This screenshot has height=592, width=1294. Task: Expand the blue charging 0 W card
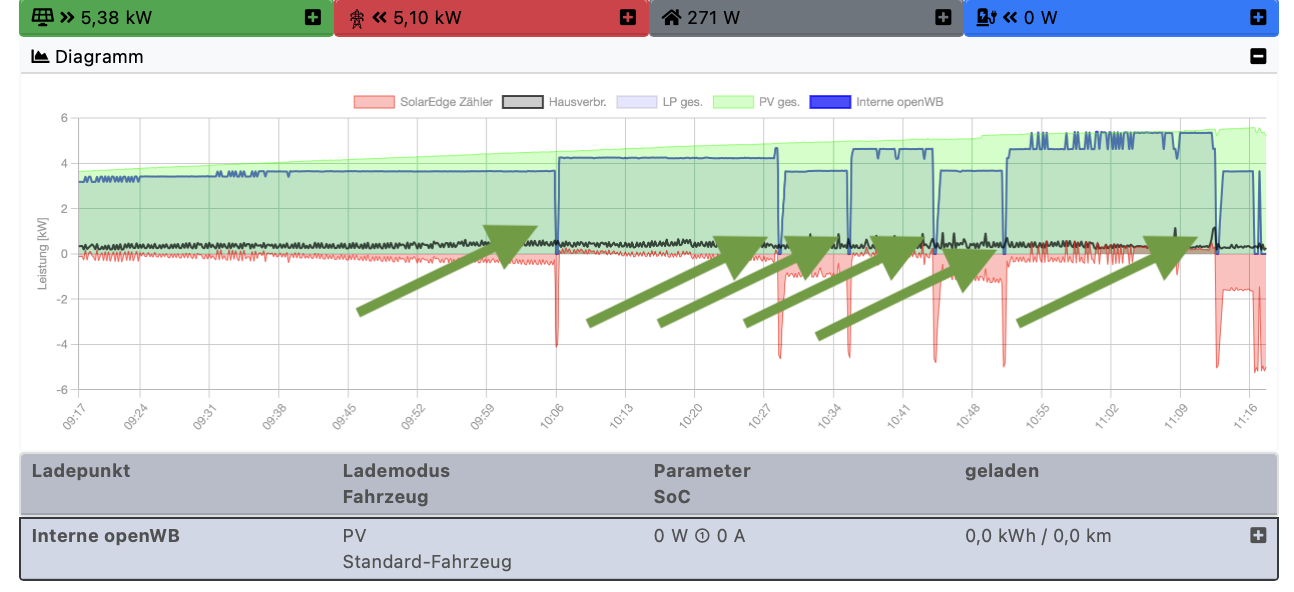pos(1258,17)
